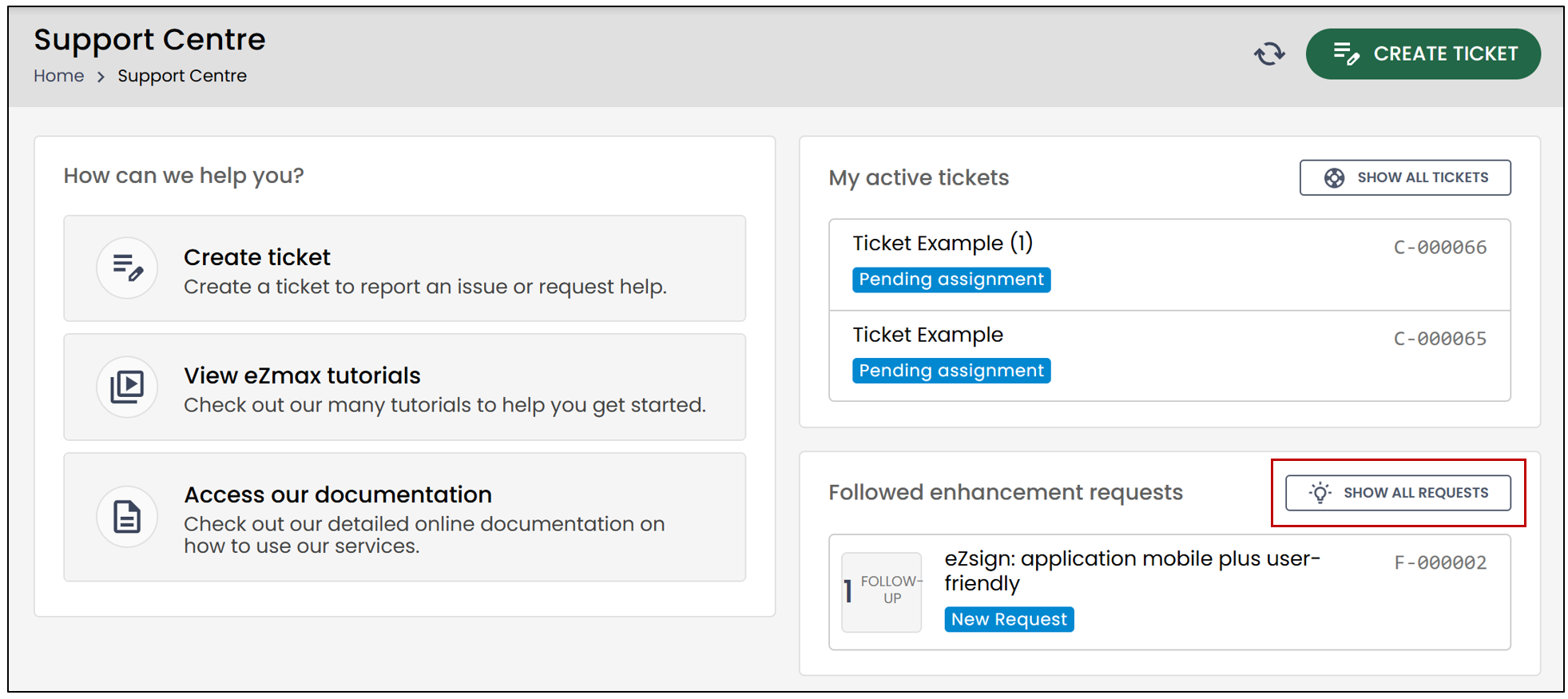Open ticket C-000065 Ticket Example
Screen dimensions: 1568x699
pyautogui.click(x=1169, y=355)
